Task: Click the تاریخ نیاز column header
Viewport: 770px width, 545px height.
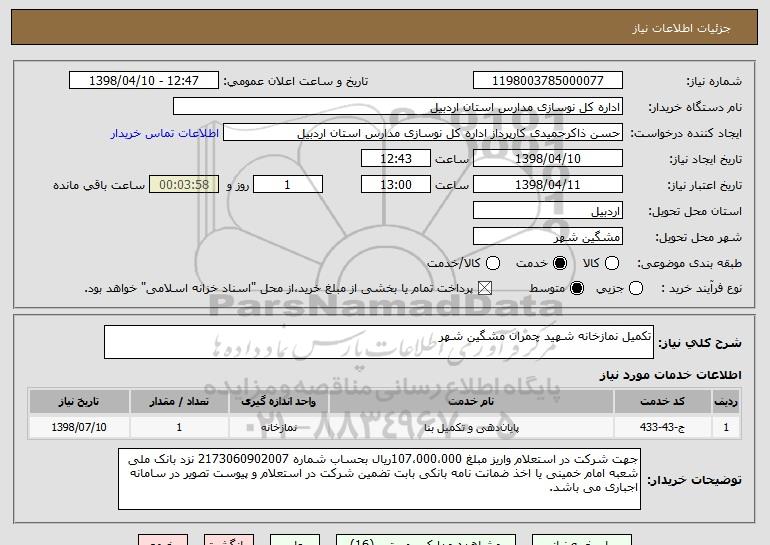Action: (x=79, y=402)
